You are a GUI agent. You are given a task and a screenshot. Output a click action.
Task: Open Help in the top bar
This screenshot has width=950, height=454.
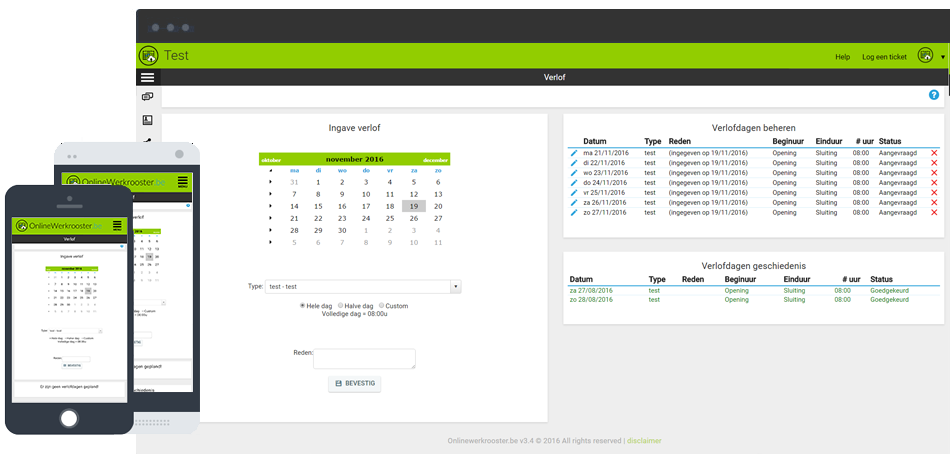842,57
